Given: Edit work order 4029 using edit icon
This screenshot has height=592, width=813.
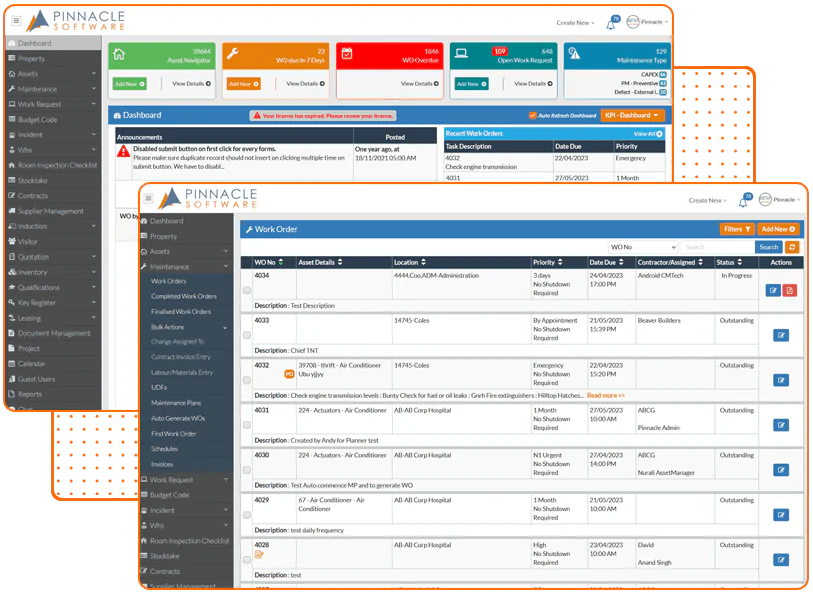Looking at the screenshot, I should point(781,515).
